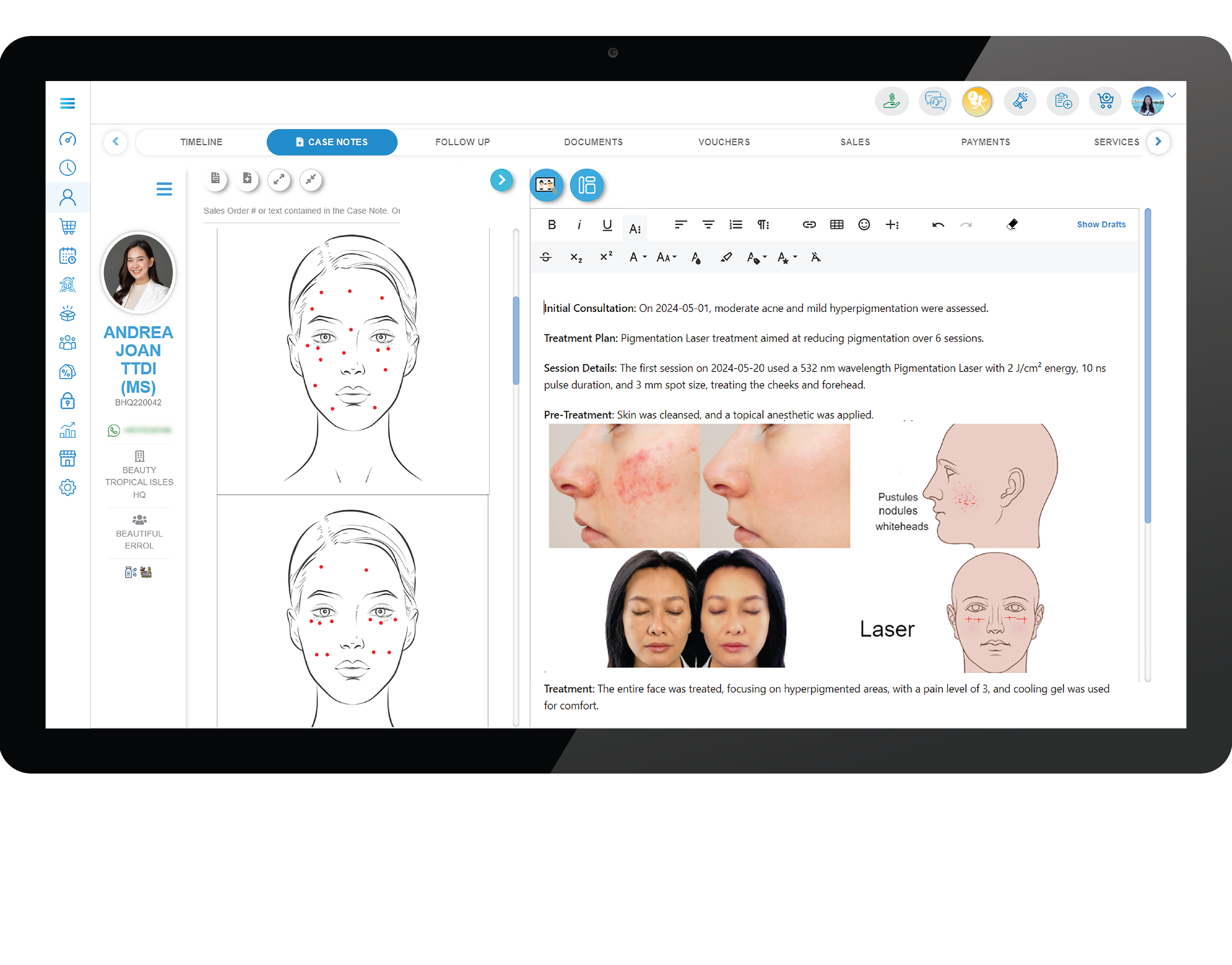Click the case note search field
Screen dimensions: 1232x965
pyautogui.click(x=302, y=211)
